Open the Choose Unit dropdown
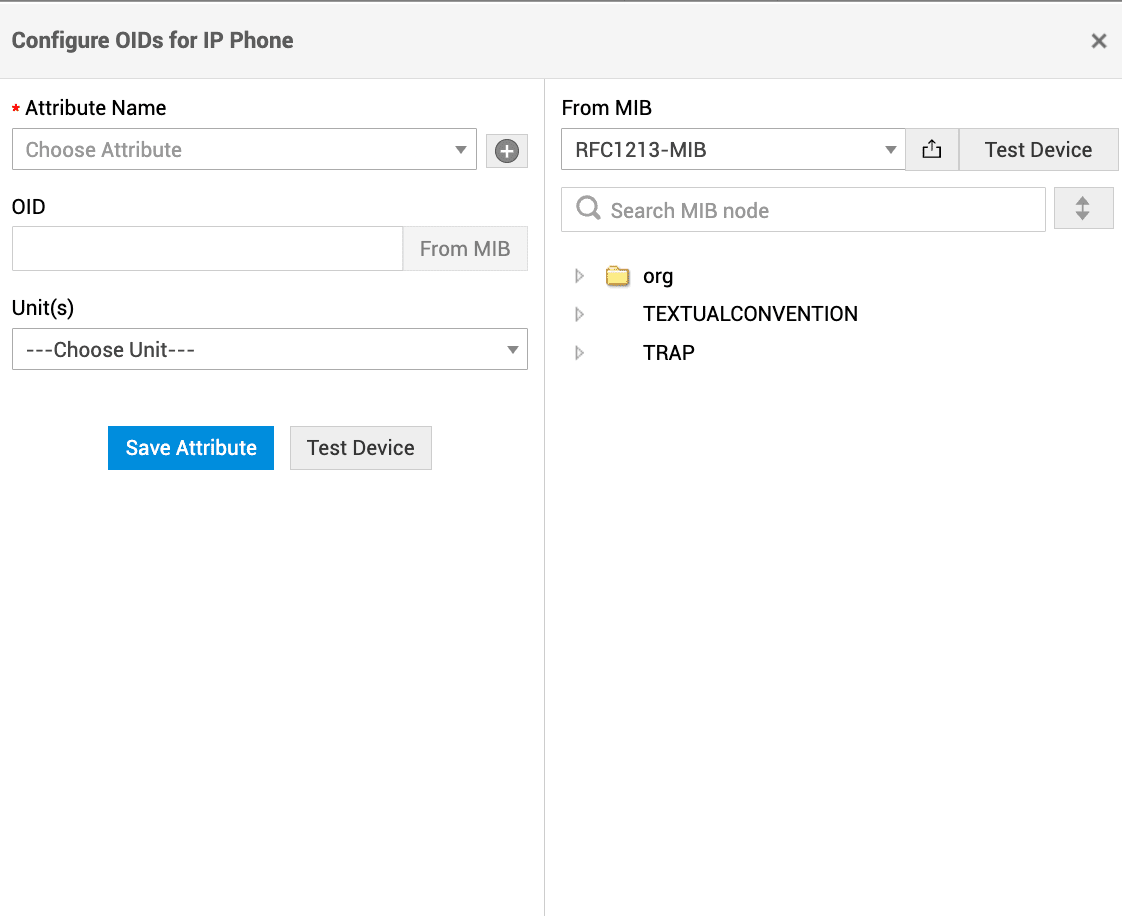Image resolution: width=1122 pixels, height=916 pixels. [269, 350]
